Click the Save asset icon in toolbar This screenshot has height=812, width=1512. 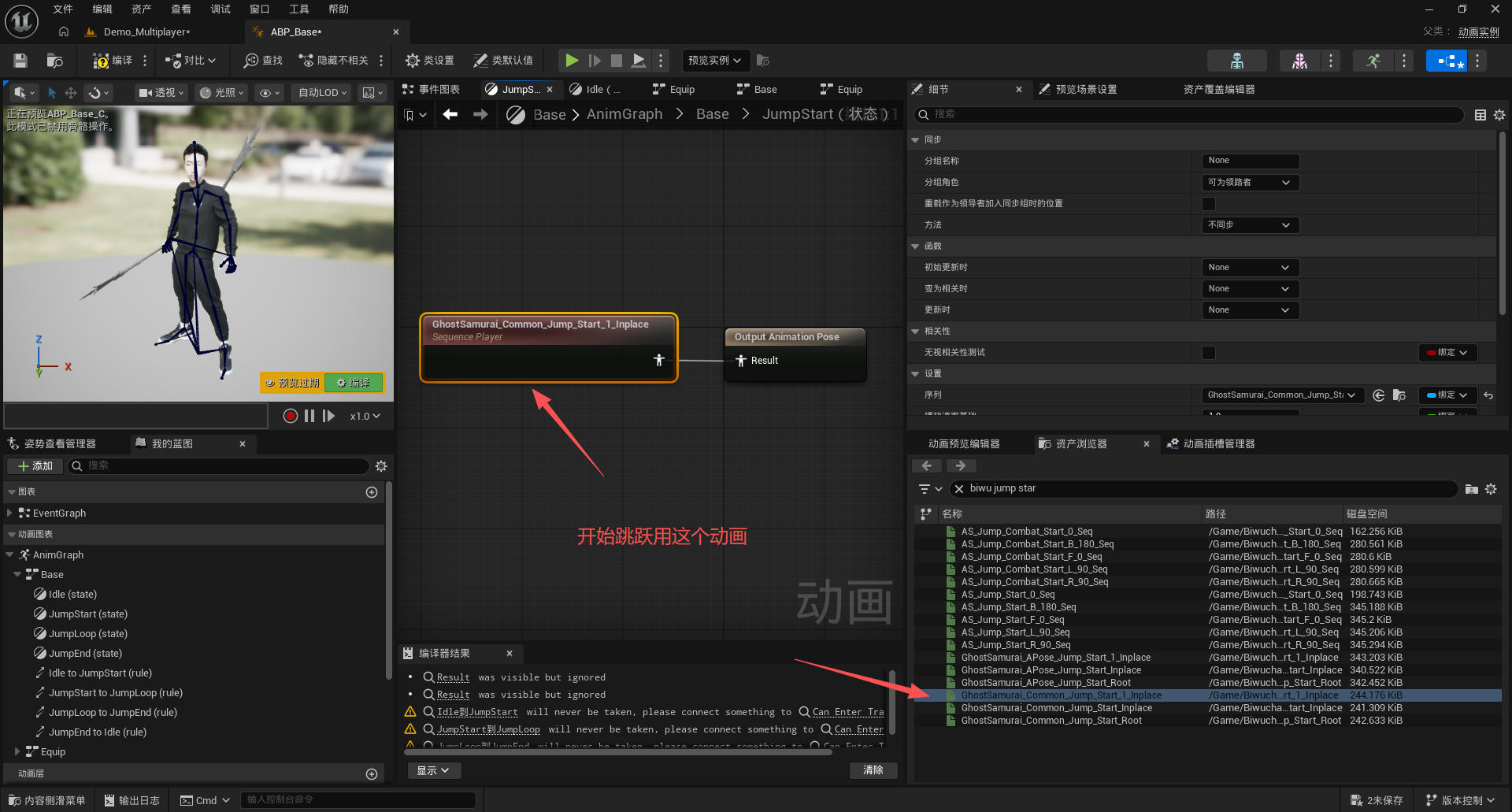[20, 61]
